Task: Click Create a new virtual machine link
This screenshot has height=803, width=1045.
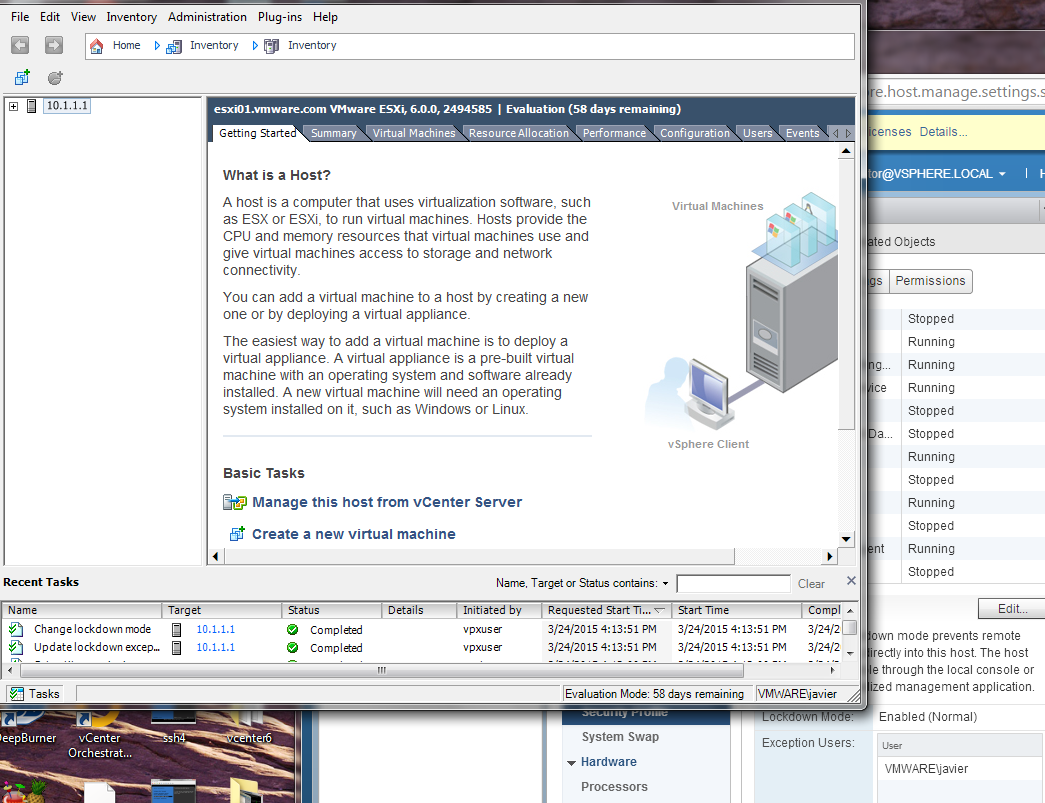Action: [x=353, y=534]
